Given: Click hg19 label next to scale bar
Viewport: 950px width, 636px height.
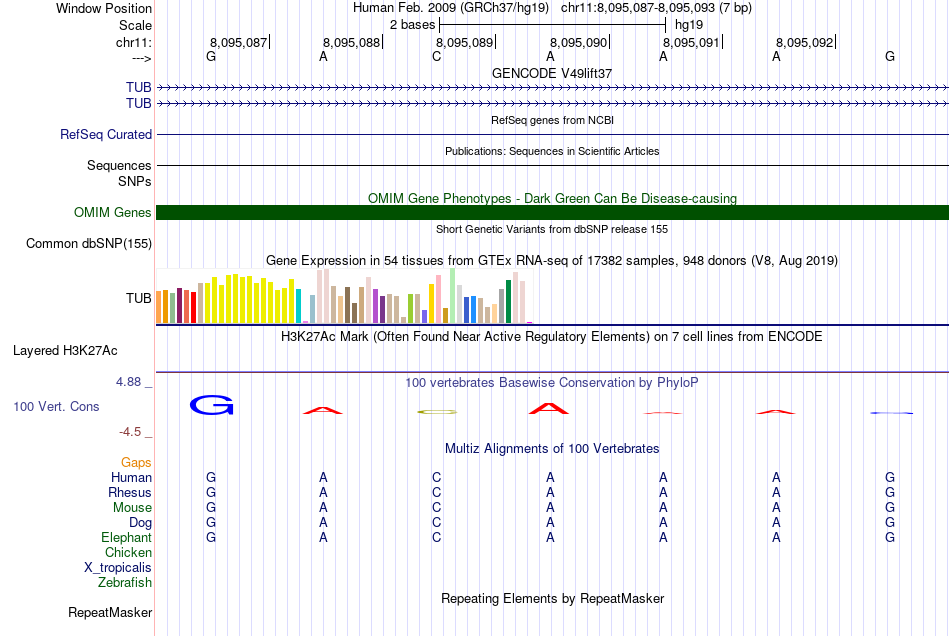Looking at the screenshot, I should pos(689,25).
